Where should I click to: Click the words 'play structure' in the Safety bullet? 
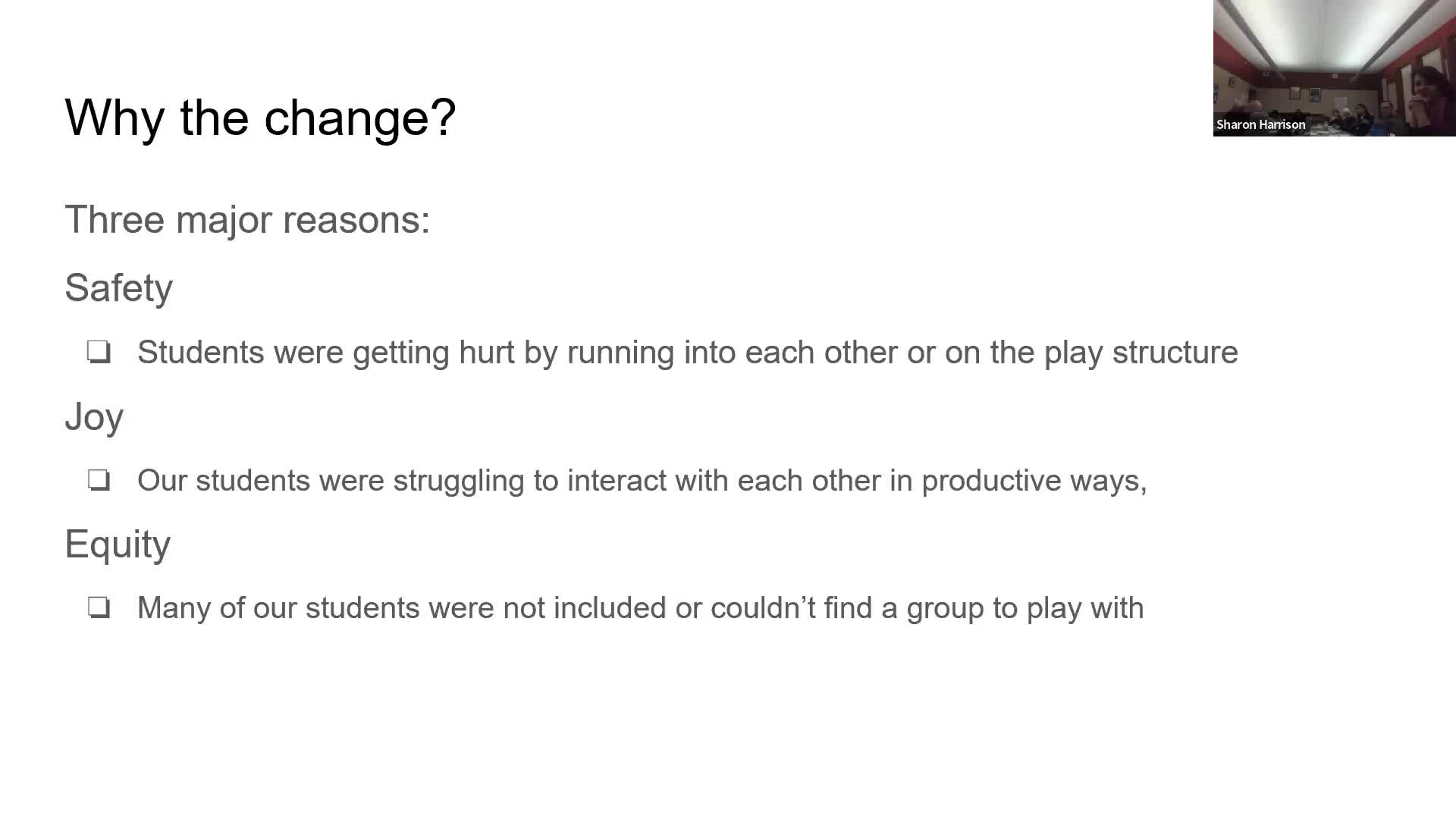click(1141, 353)
